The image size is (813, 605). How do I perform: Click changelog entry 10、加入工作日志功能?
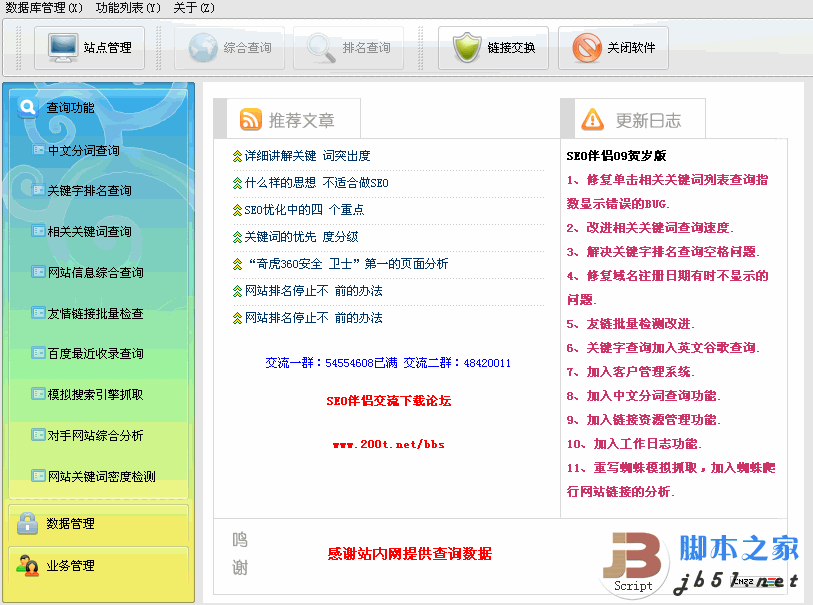[x=634, y=444]
